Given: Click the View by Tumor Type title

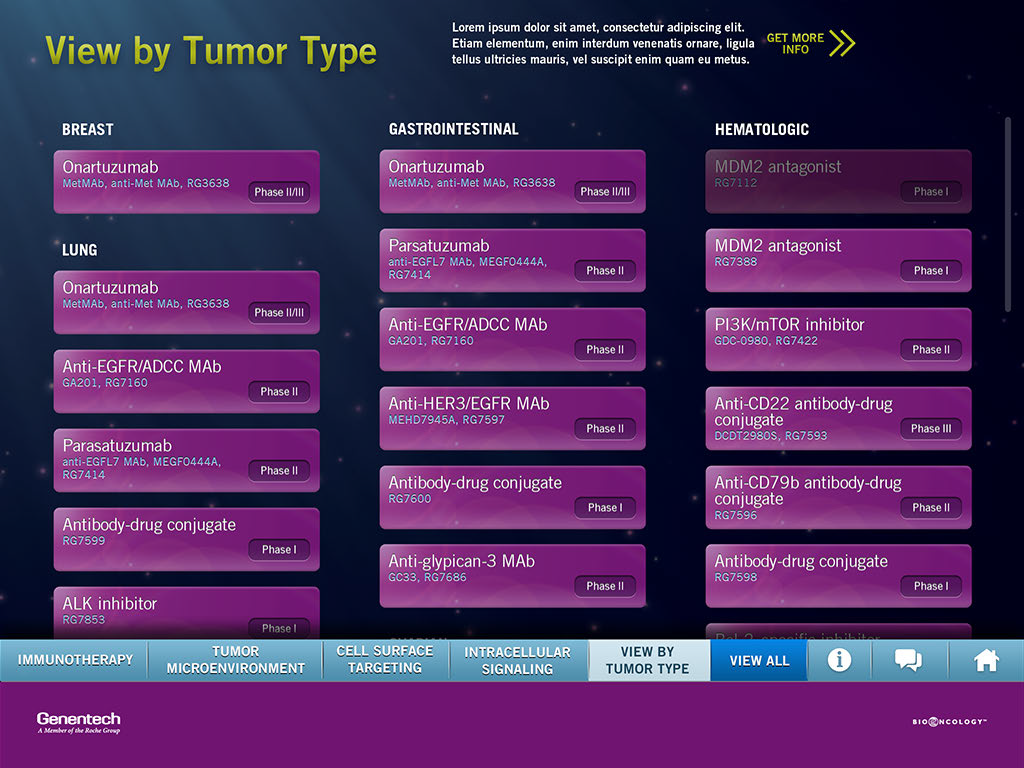Looking at the screenshot, I should coord(211,51).
